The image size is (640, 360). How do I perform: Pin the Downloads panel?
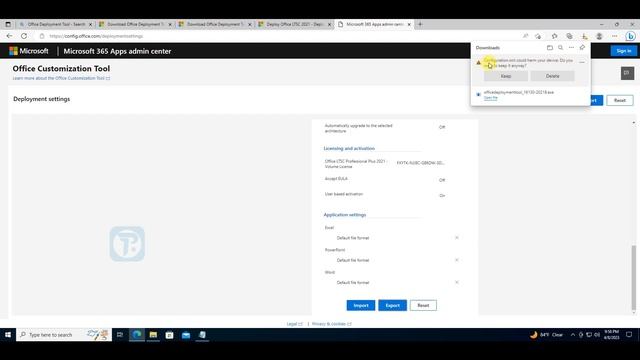click(582, 48)
